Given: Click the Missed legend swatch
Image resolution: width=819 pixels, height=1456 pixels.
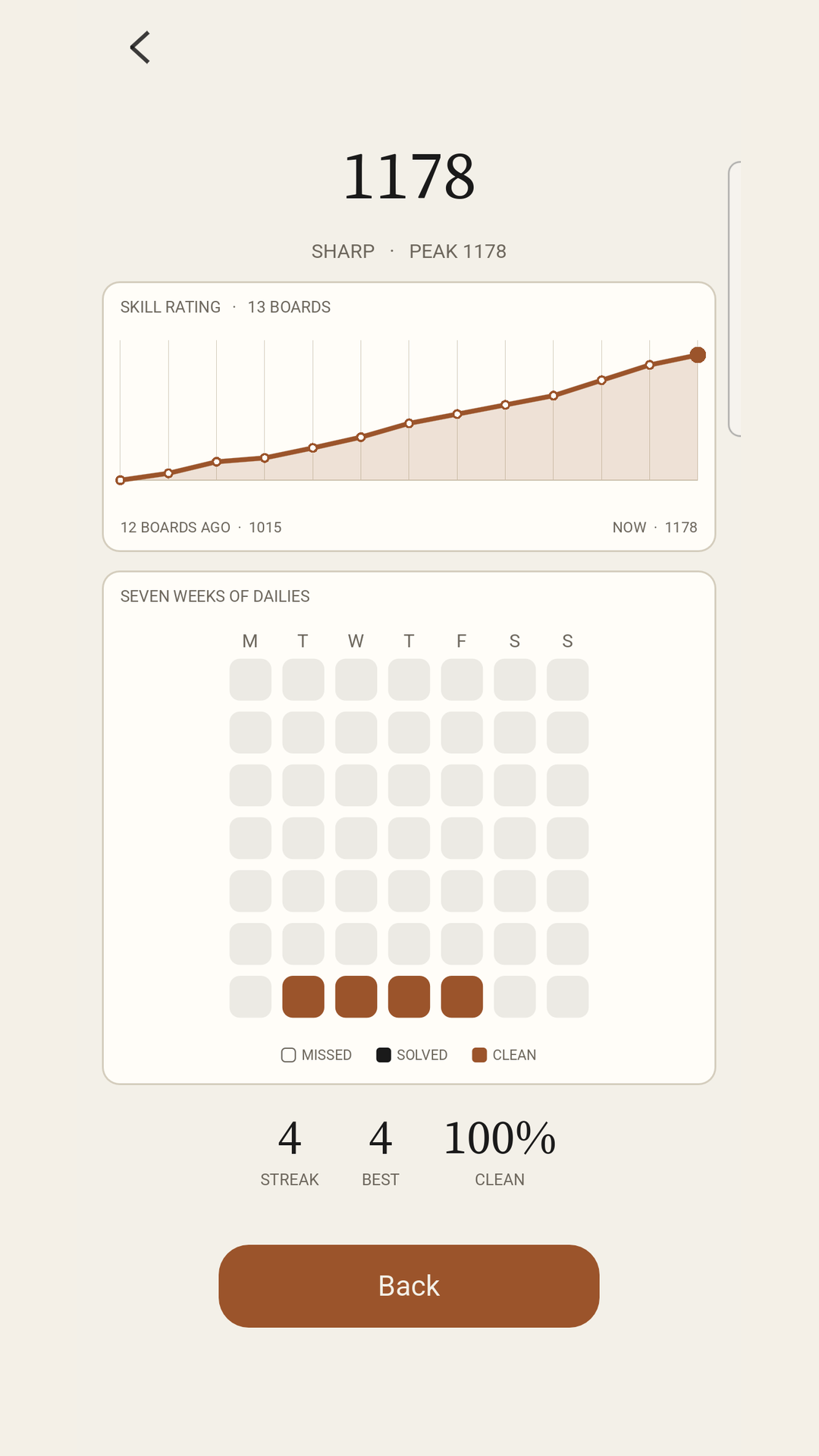Looking at the screenshot, I should pyautogui.click(x=288, y=1055).
